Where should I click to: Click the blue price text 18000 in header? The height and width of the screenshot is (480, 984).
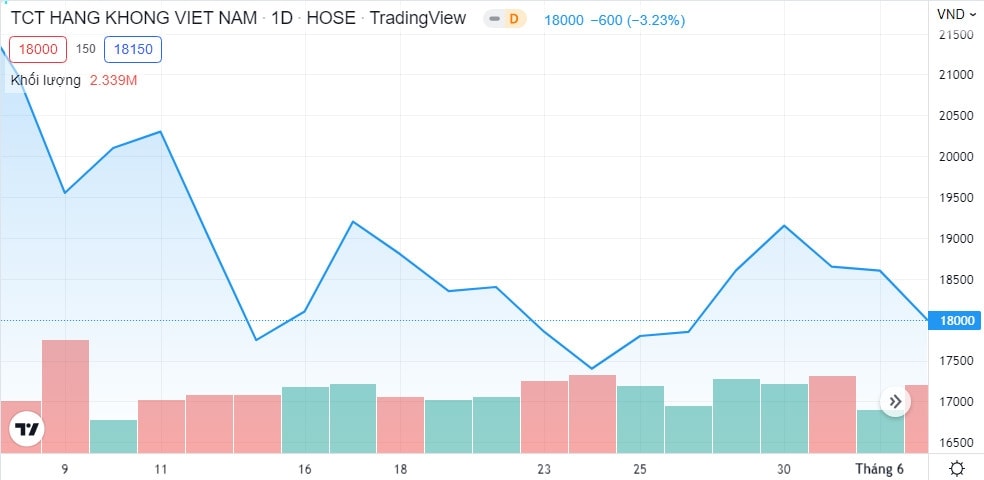[564, 20]
